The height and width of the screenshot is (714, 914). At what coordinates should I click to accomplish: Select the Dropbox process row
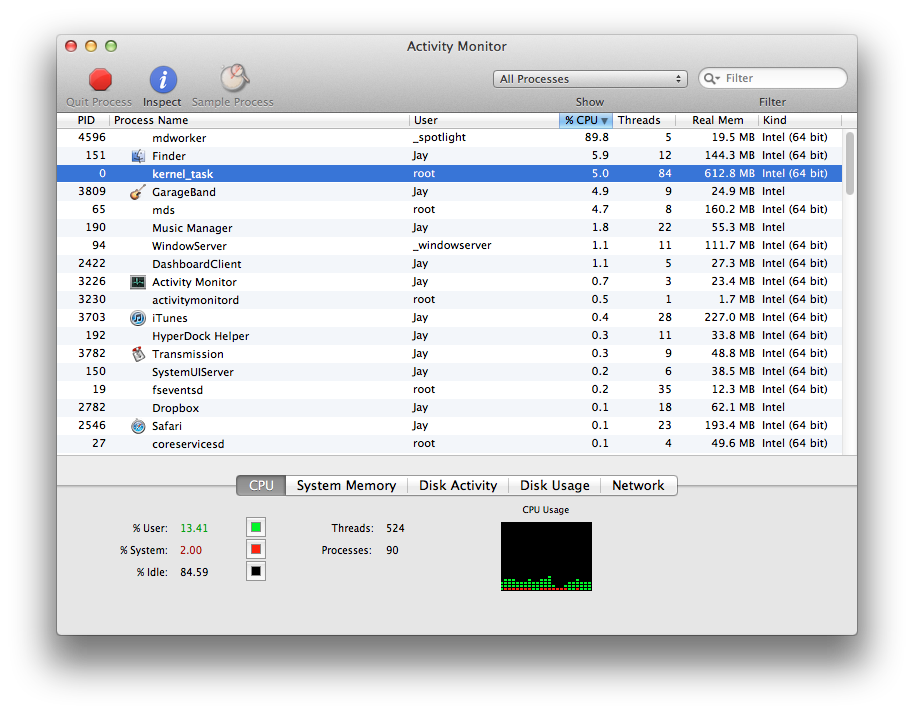[x=449, y=408]
